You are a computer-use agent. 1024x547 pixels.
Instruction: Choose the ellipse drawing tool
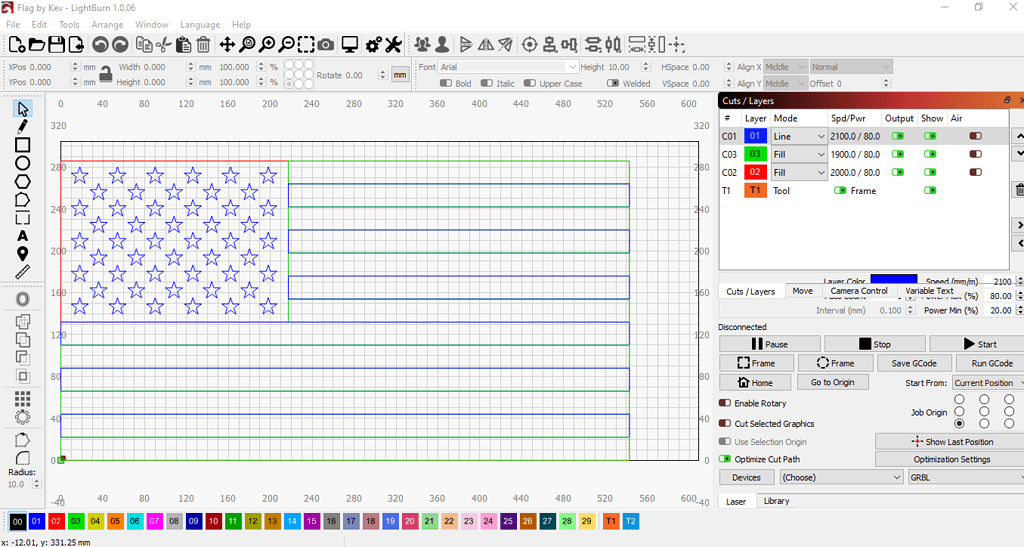(x=22, y=163)
